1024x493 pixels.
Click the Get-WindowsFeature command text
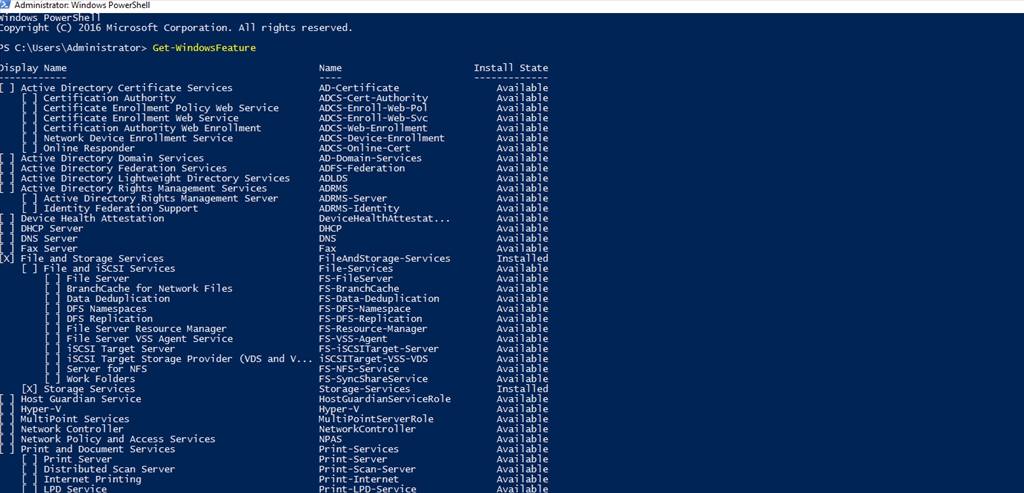coord(204,48)
